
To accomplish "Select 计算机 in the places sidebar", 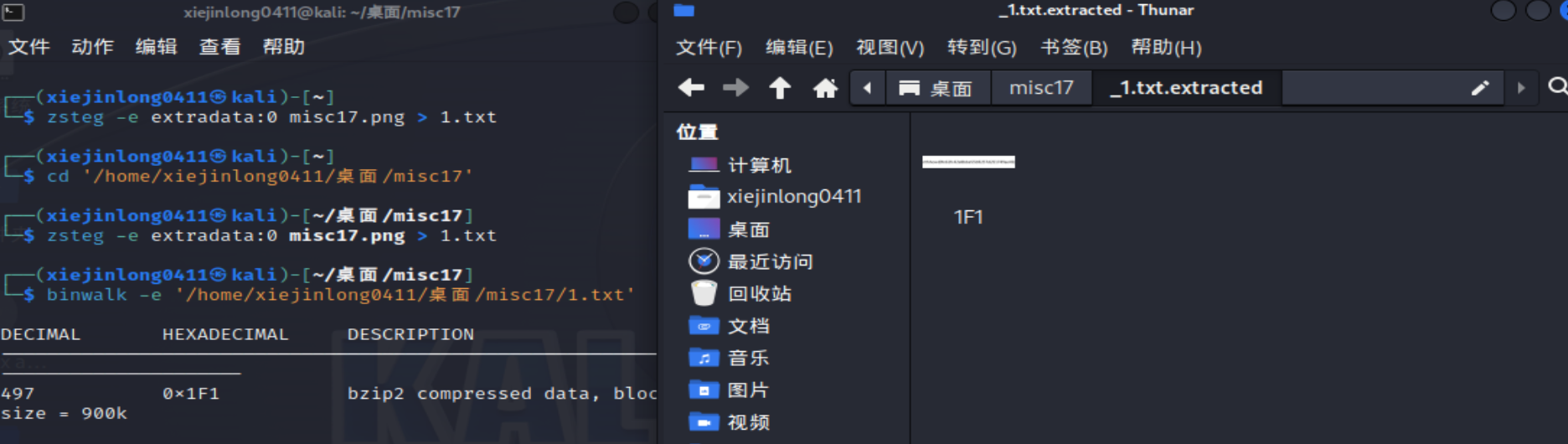I will pos(758,165).
